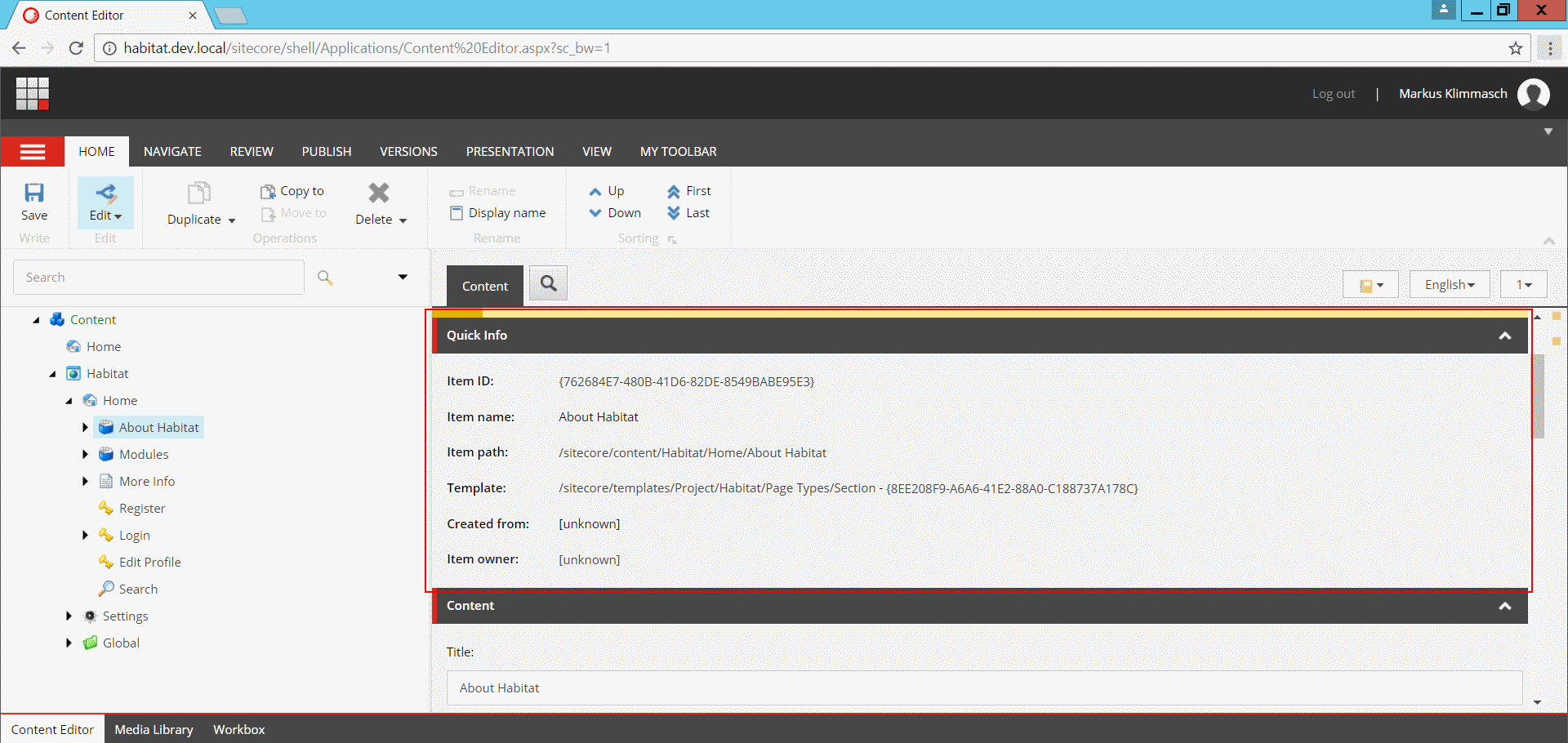
Task: Click the user avatar icon
Action: [1533, 94]
